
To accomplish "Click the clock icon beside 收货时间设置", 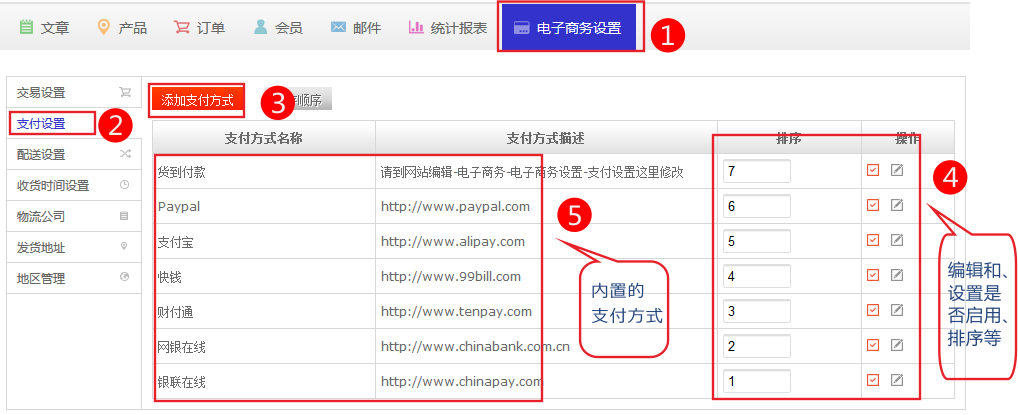I will coord(125,184).
